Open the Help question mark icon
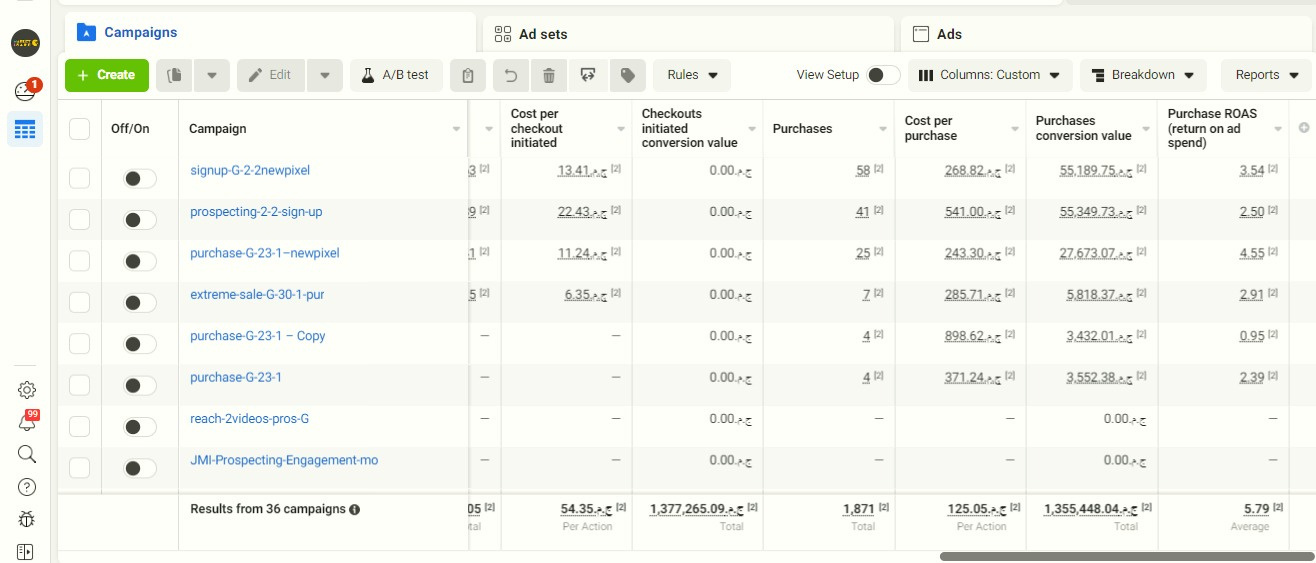 click(27, 487)
